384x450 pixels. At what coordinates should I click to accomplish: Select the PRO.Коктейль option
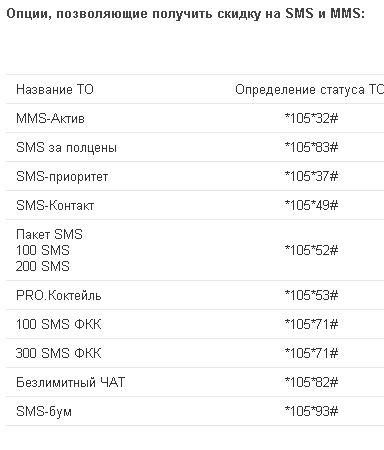pyautogui.click(x=59, y=295)
